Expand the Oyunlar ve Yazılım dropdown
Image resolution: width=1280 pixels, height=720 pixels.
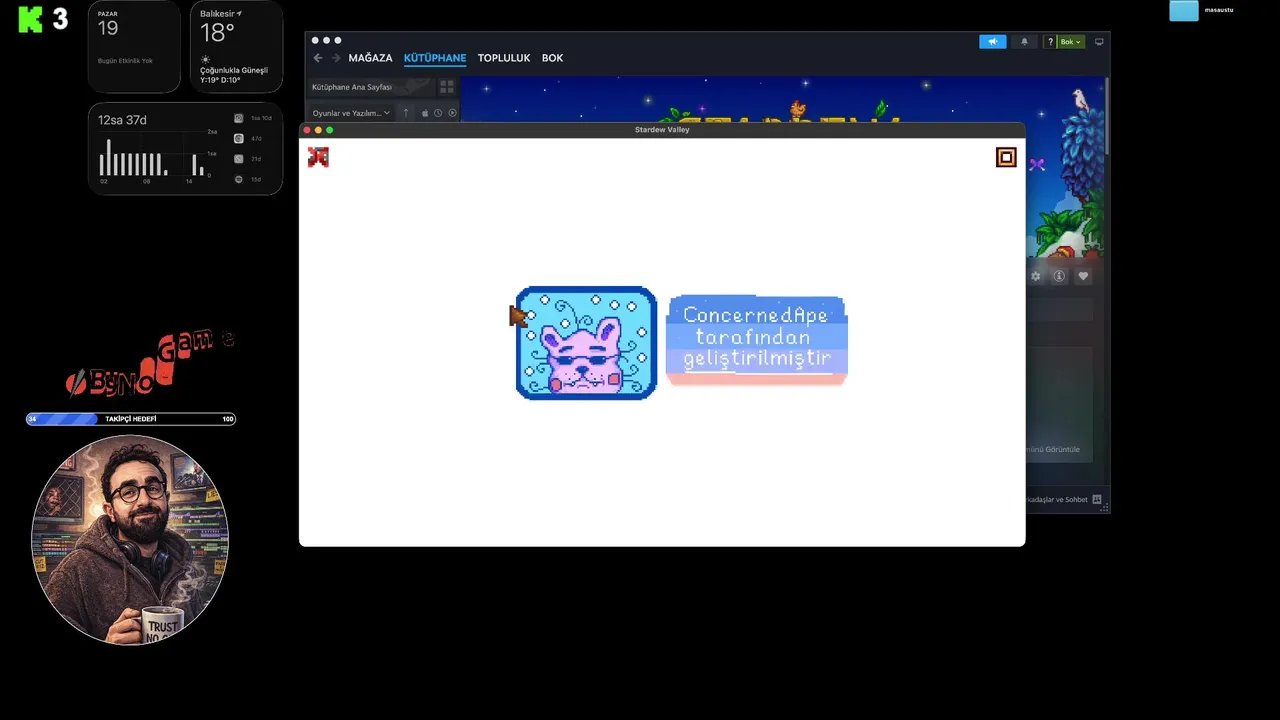351,113
